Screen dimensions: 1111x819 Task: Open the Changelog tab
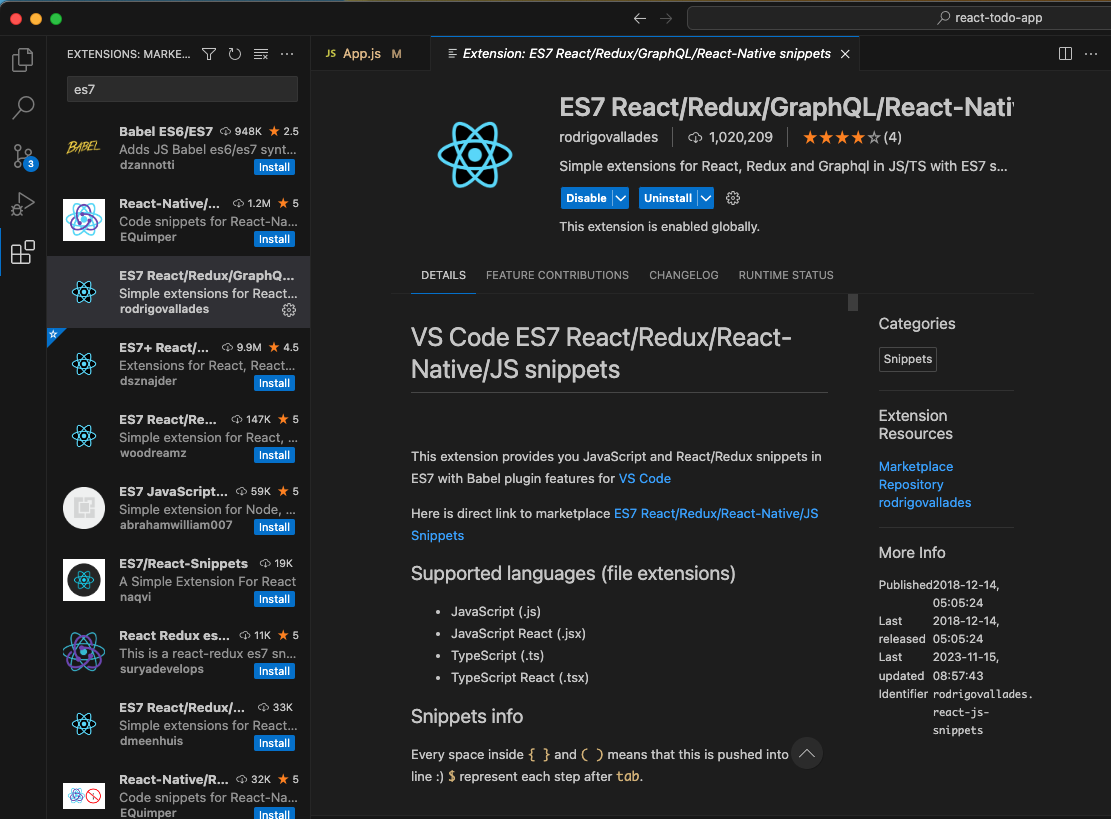tap(684, 275)
